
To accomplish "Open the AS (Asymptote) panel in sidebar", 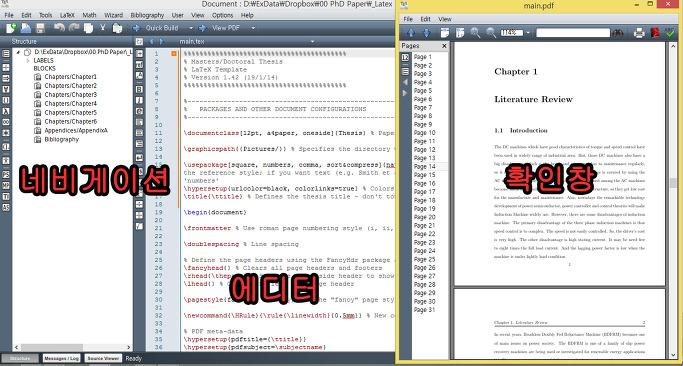I will pyautogui.click(x=6, y=208).
